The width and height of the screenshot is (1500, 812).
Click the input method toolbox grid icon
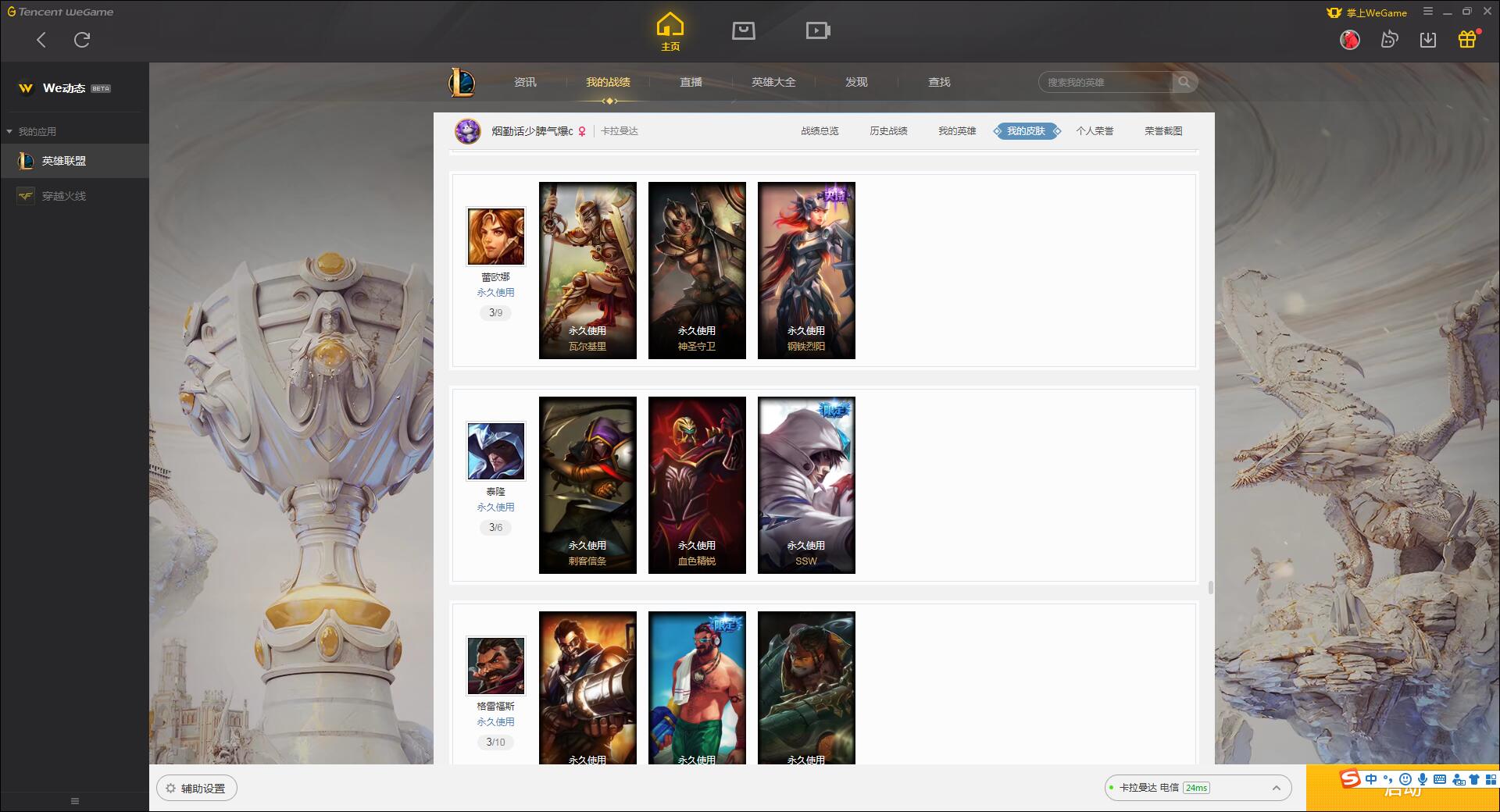coord(1491,779)
